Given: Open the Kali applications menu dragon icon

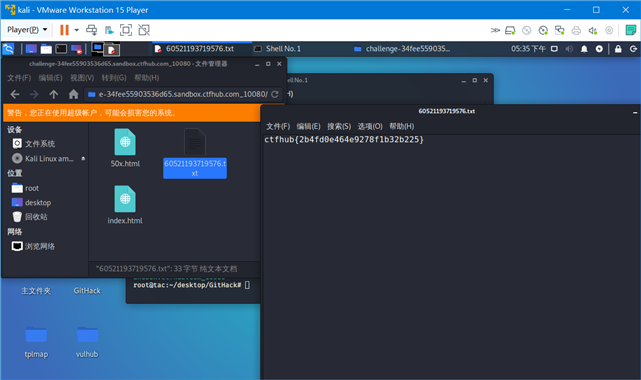Looking at the screenshot, I should [x=8, y=49].
